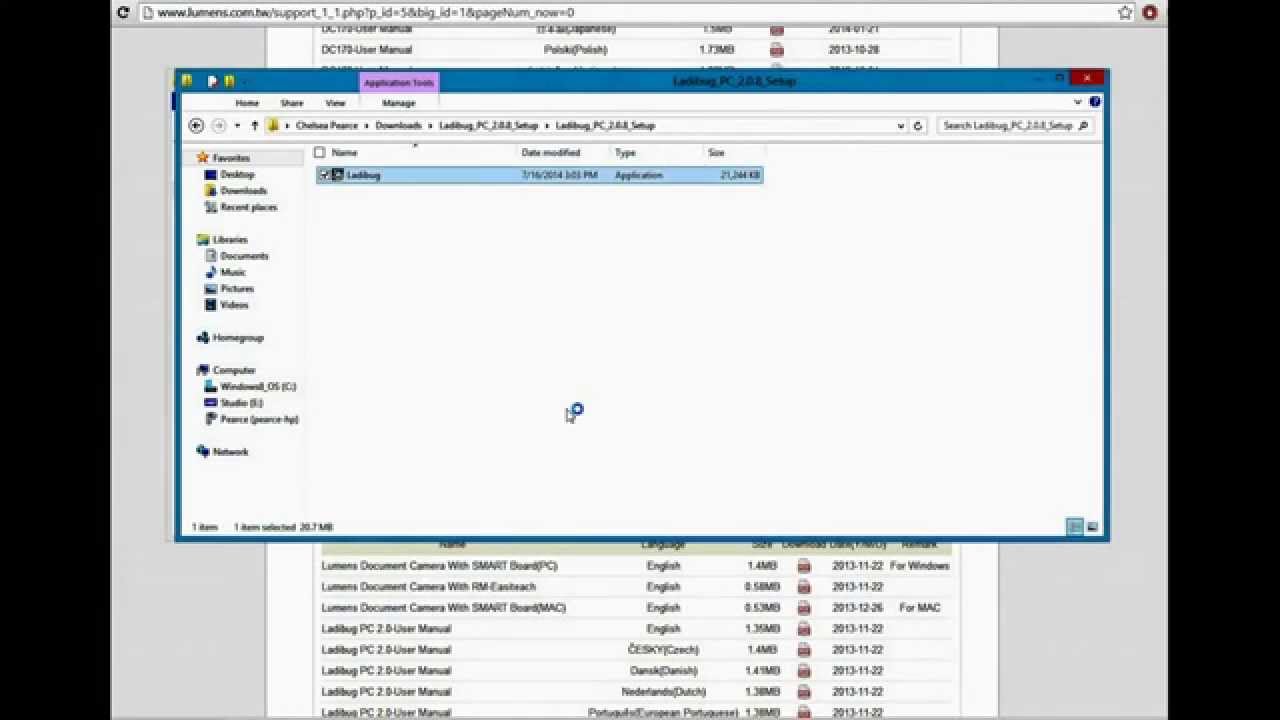Image resolution: width=1280 pixels, height=720 pixels.
Task: Click Downloads in the breadcrumb path
Action: 398,126
